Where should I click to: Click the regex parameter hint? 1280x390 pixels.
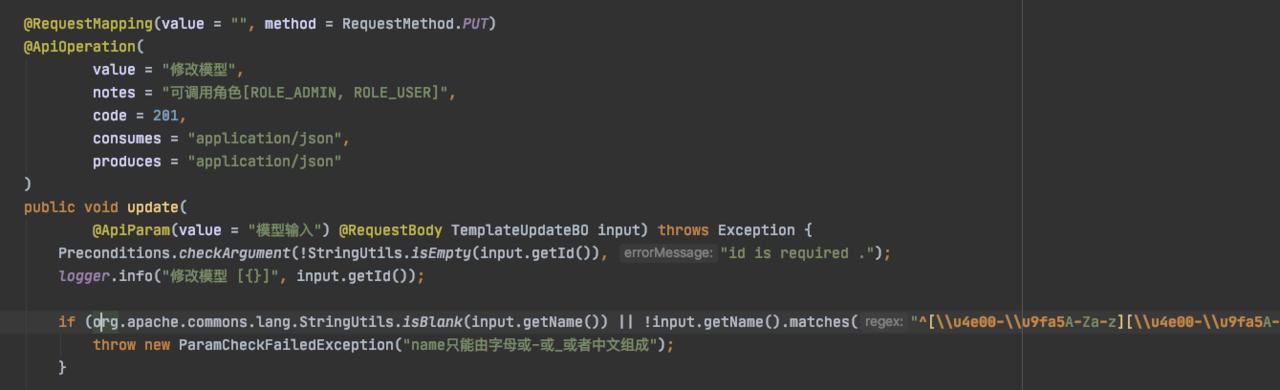click(884, 322)
